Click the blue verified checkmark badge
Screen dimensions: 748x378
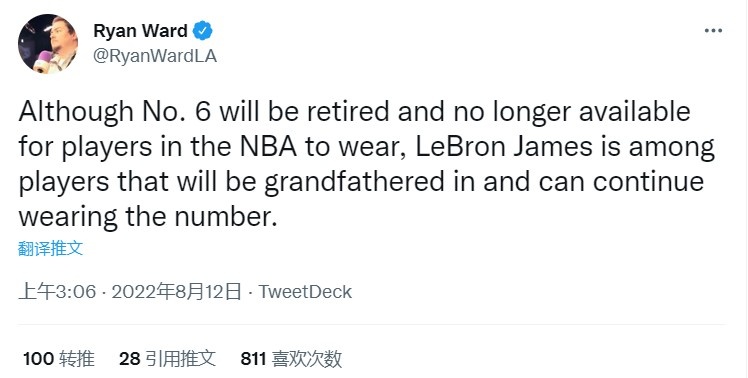click(203, 31)
